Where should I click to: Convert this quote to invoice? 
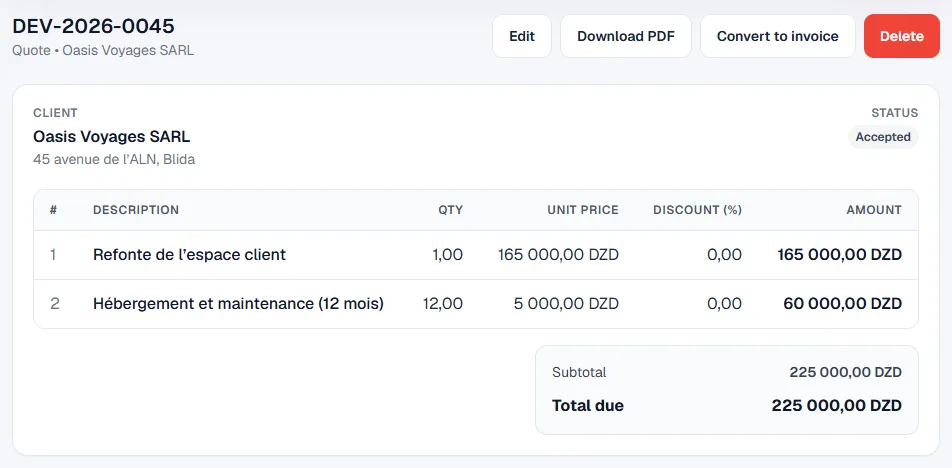coord(778,36)
